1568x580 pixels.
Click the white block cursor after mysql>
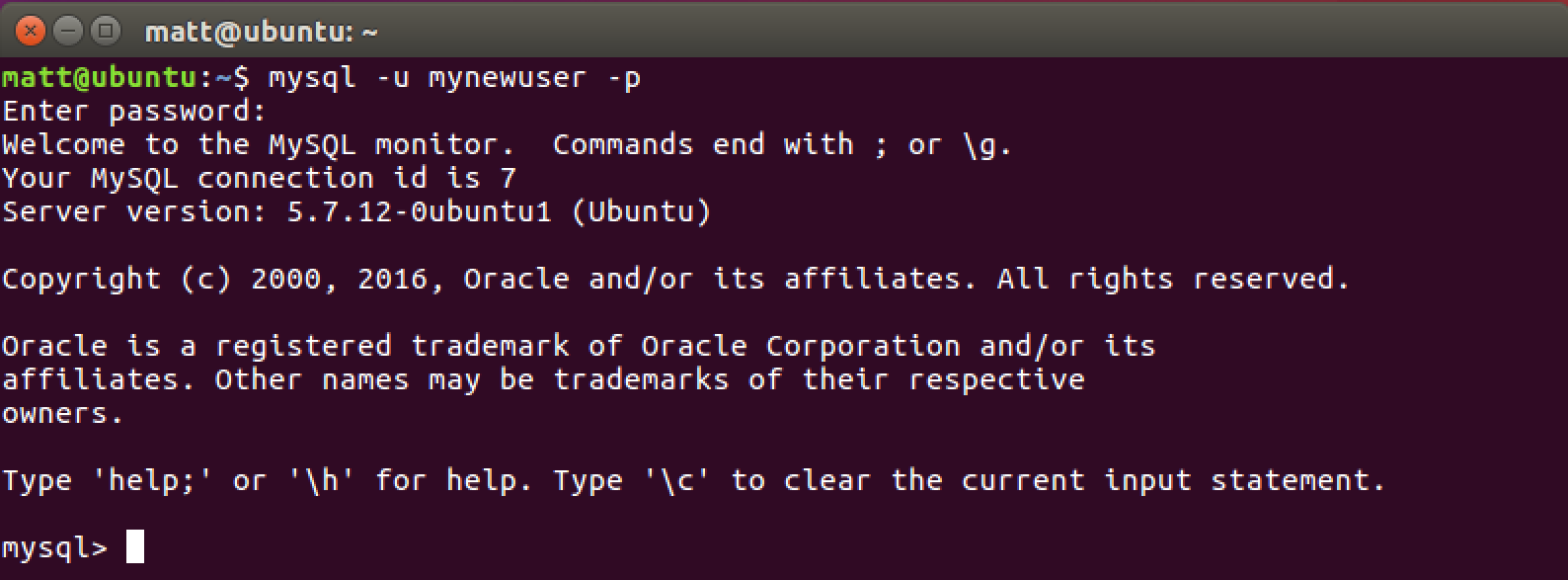click(135, 546)
